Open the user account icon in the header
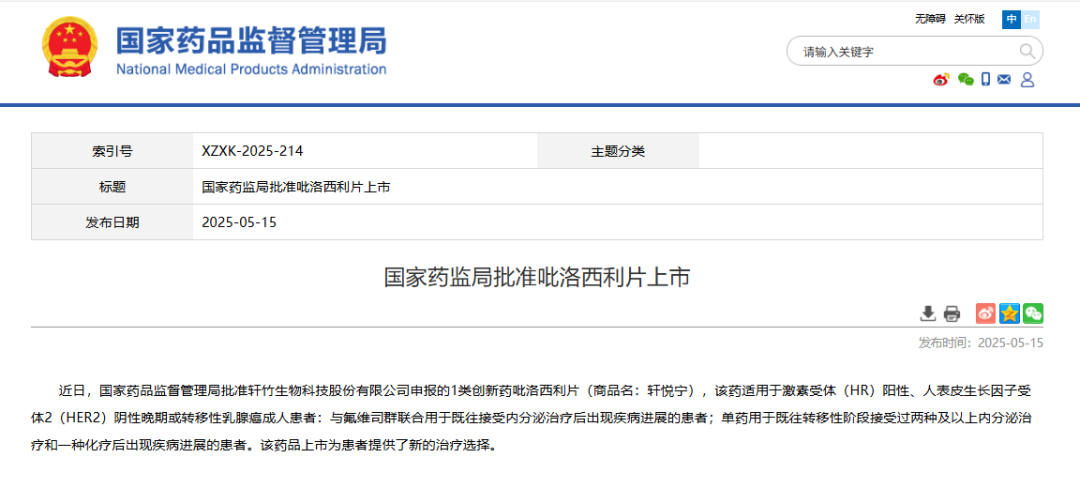The width and height of the screenshot is (1080, 488). (x=1027, y=80)
